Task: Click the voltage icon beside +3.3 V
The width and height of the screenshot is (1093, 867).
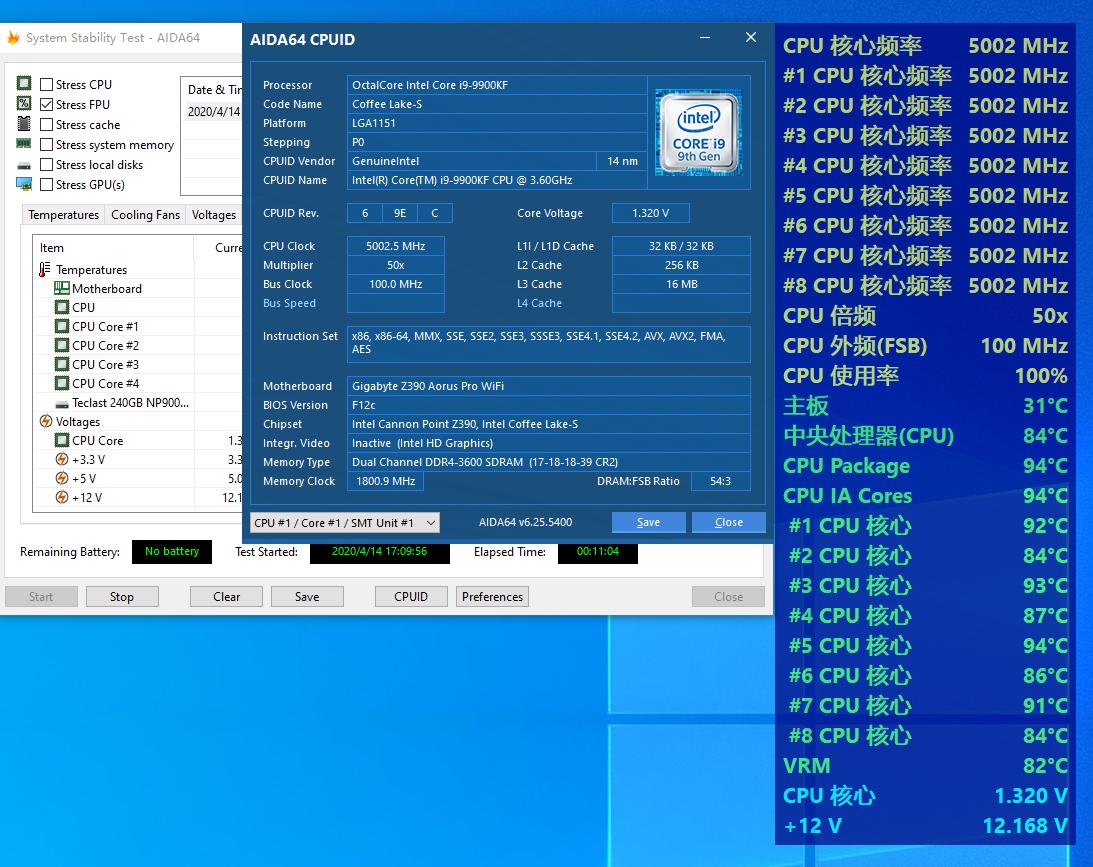Action: [61, 459]
